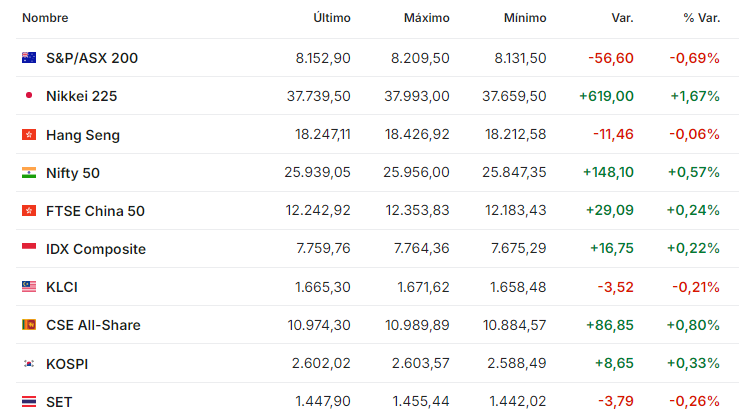Sort by the % Var. column header
Image resolution: width=739 pixels, height=415 pixels.
(x=702, y=18)
